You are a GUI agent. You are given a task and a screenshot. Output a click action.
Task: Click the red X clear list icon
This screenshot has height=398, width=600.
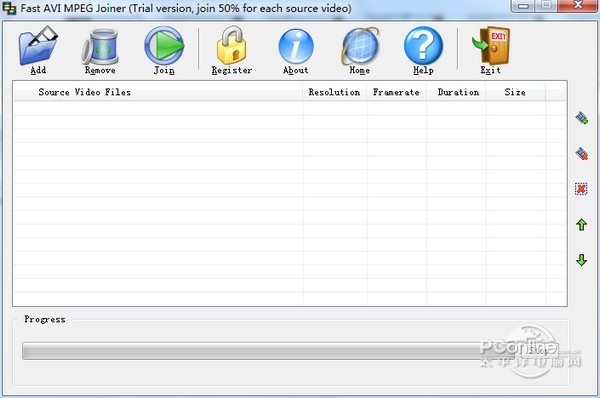[581, 189]
